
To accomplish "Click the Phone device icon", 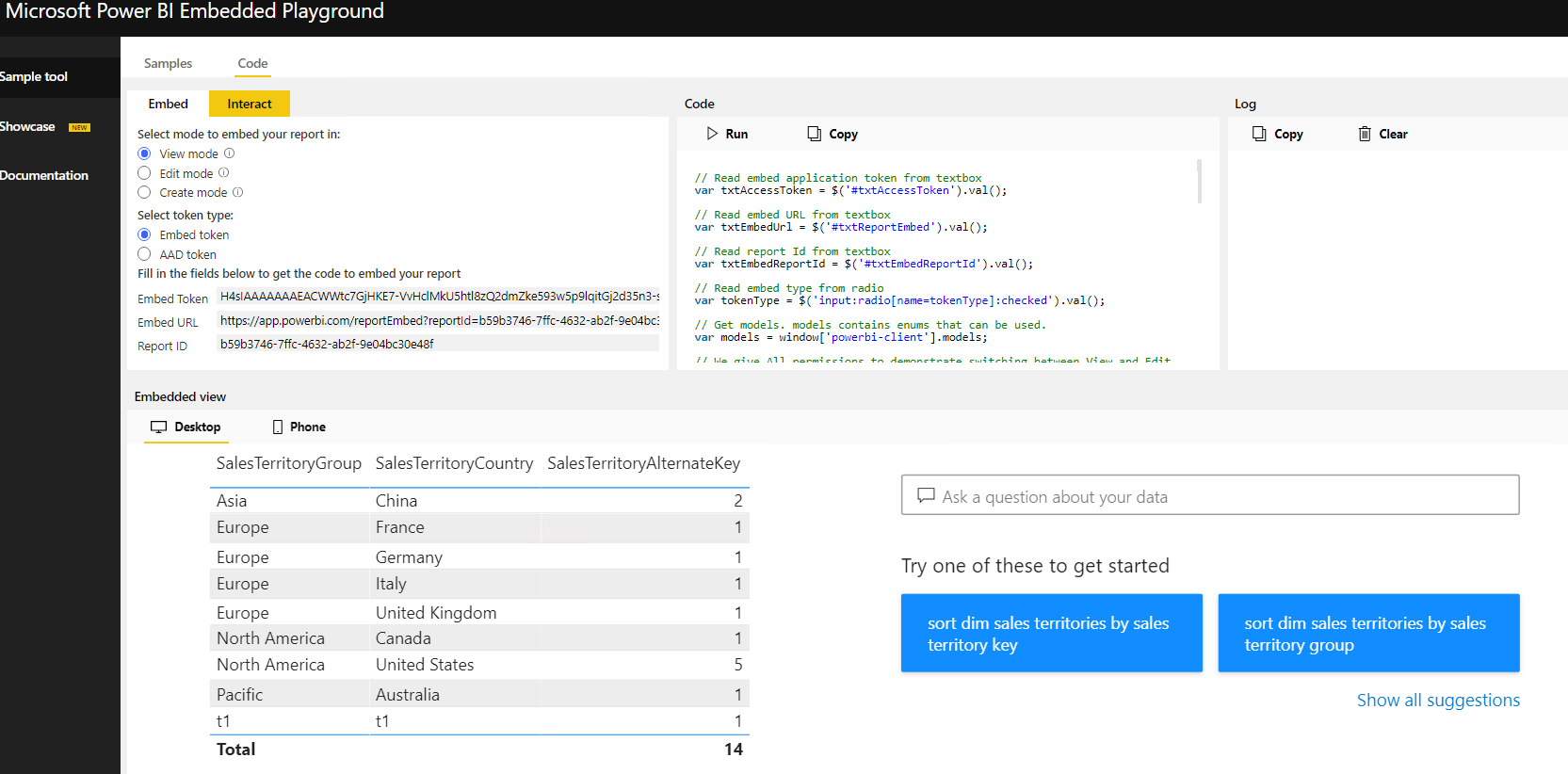I will (278, 427).
